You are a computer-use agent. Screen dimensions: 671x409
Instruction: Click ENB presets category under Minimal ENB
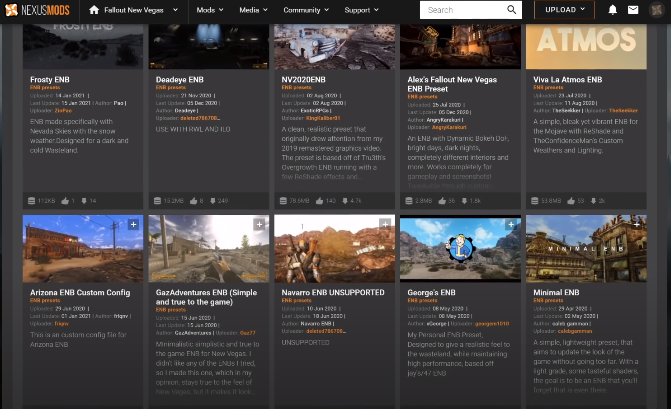pos(548,301)
